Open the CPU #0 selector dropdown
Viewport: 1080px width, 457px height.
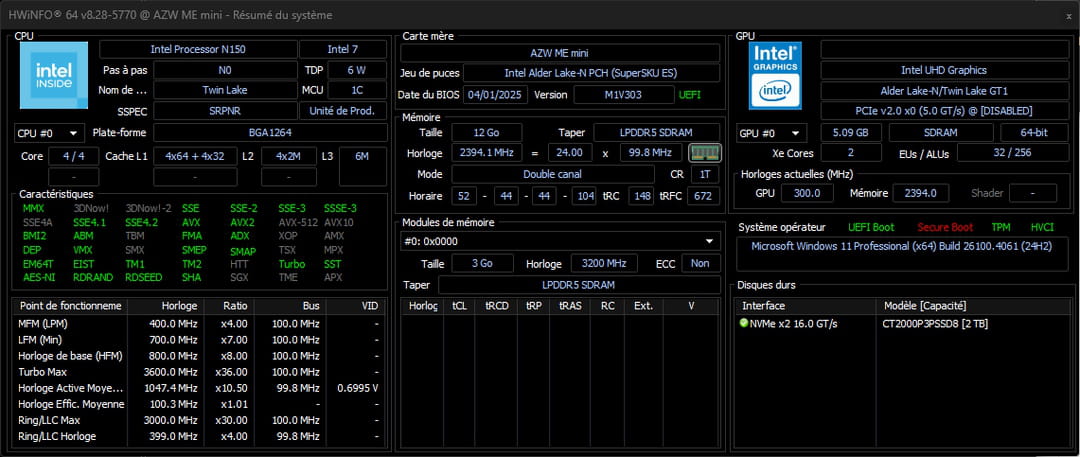click(49, 133)
